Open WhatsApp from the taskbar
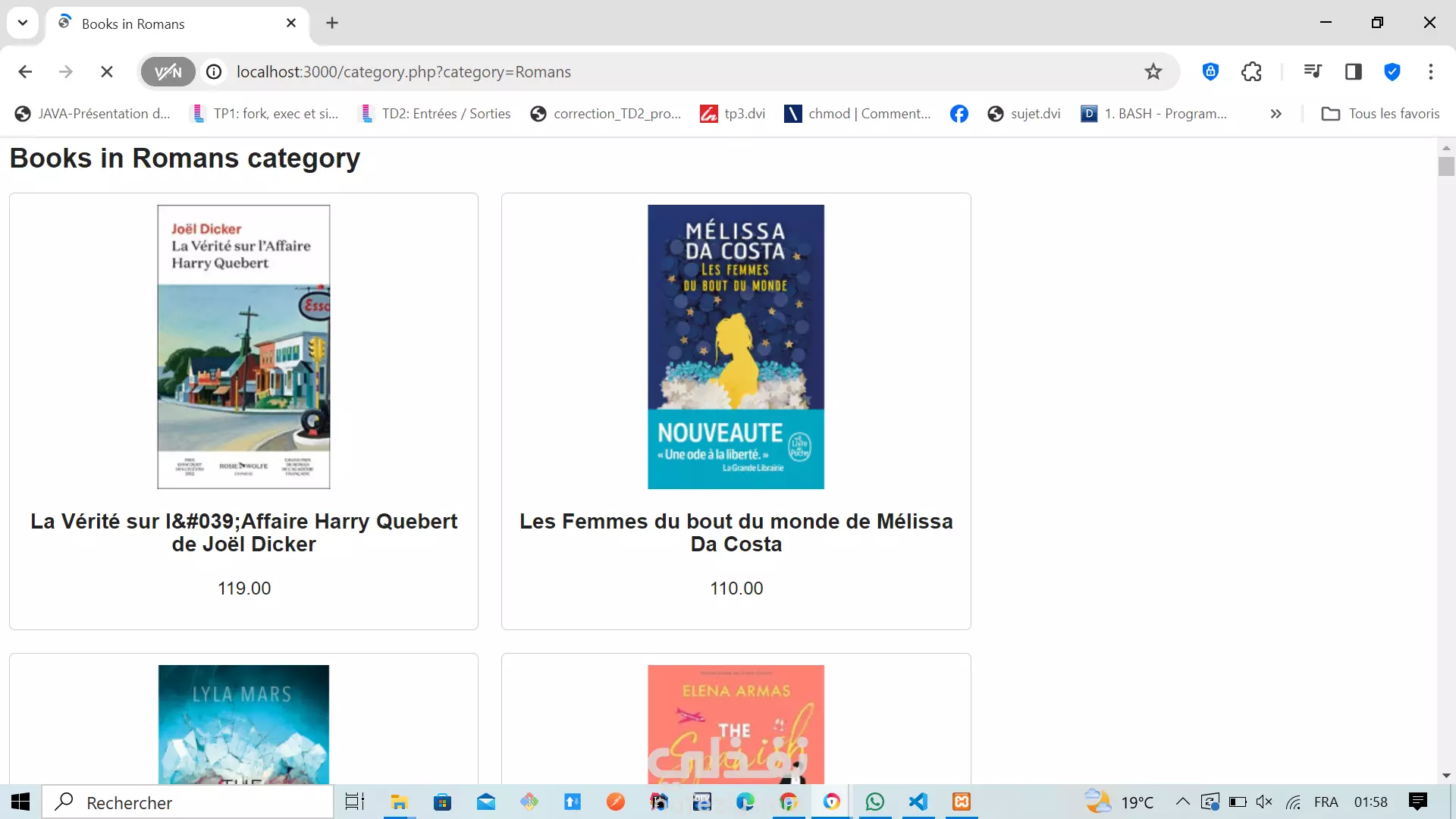This screenshot has height=819, width=1456. coord(875,802)
